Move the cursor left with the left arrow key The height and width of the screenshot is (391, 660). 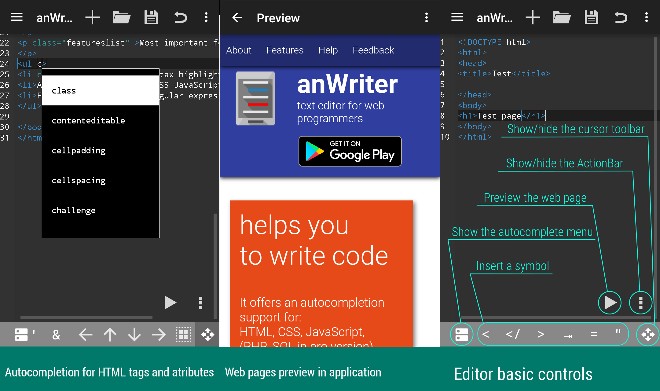(x=85, y=335)
